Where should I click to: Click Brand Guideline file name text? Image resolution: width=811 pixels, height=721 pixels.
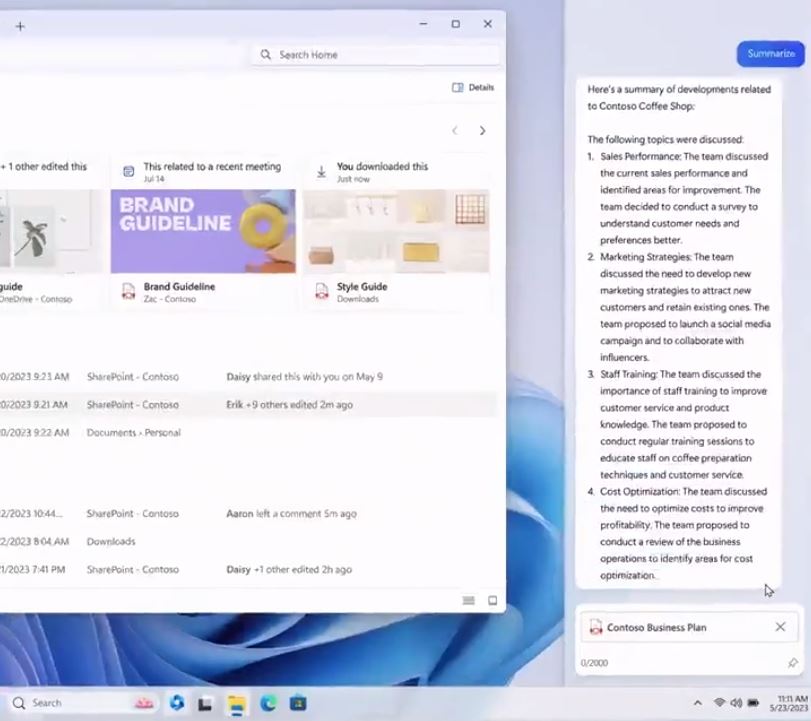pos(179,287)
